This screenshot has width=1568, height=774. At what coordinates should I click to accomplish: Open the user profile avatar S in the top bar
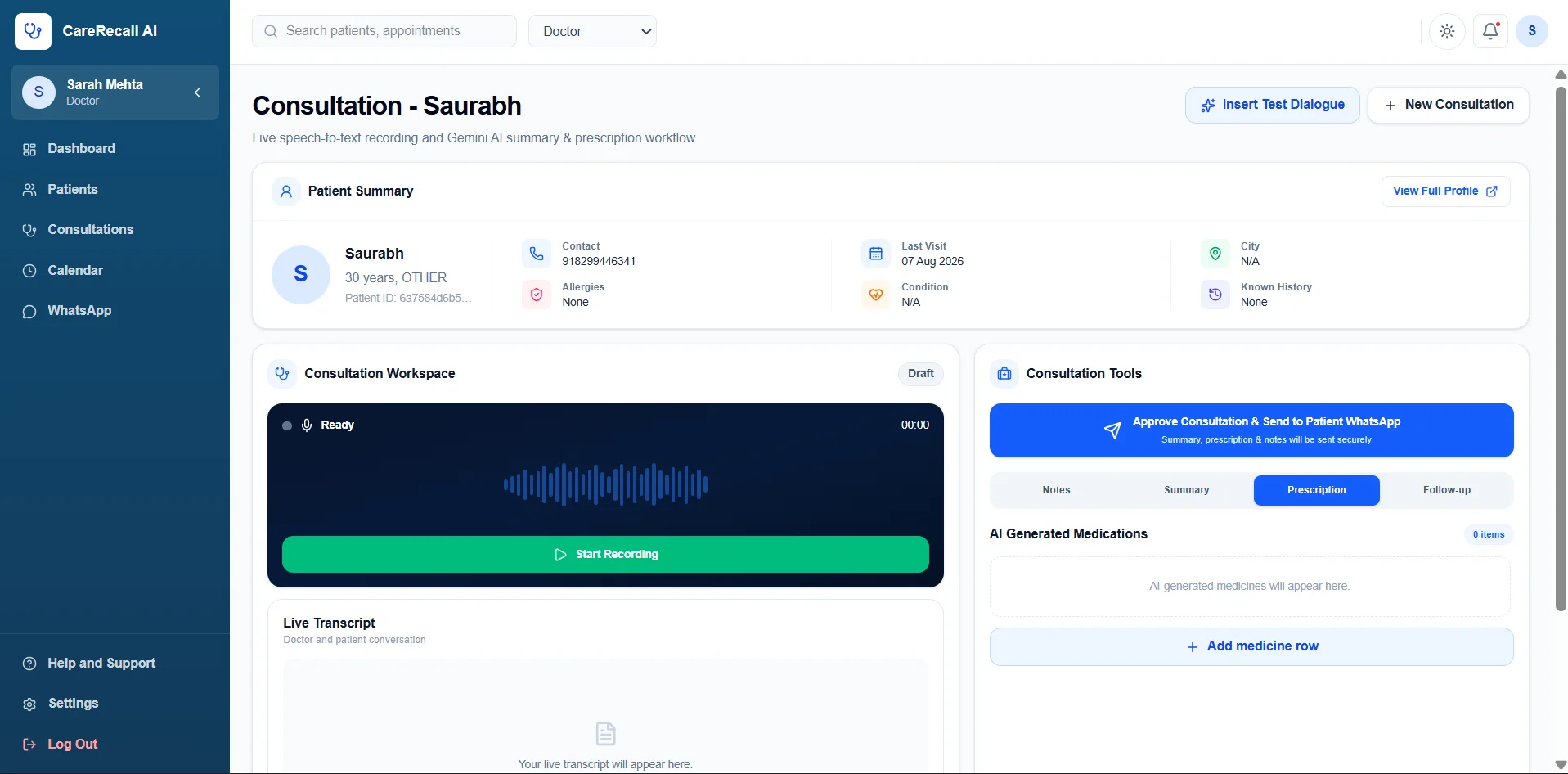pyautogui.click(x=1532, y=31)
